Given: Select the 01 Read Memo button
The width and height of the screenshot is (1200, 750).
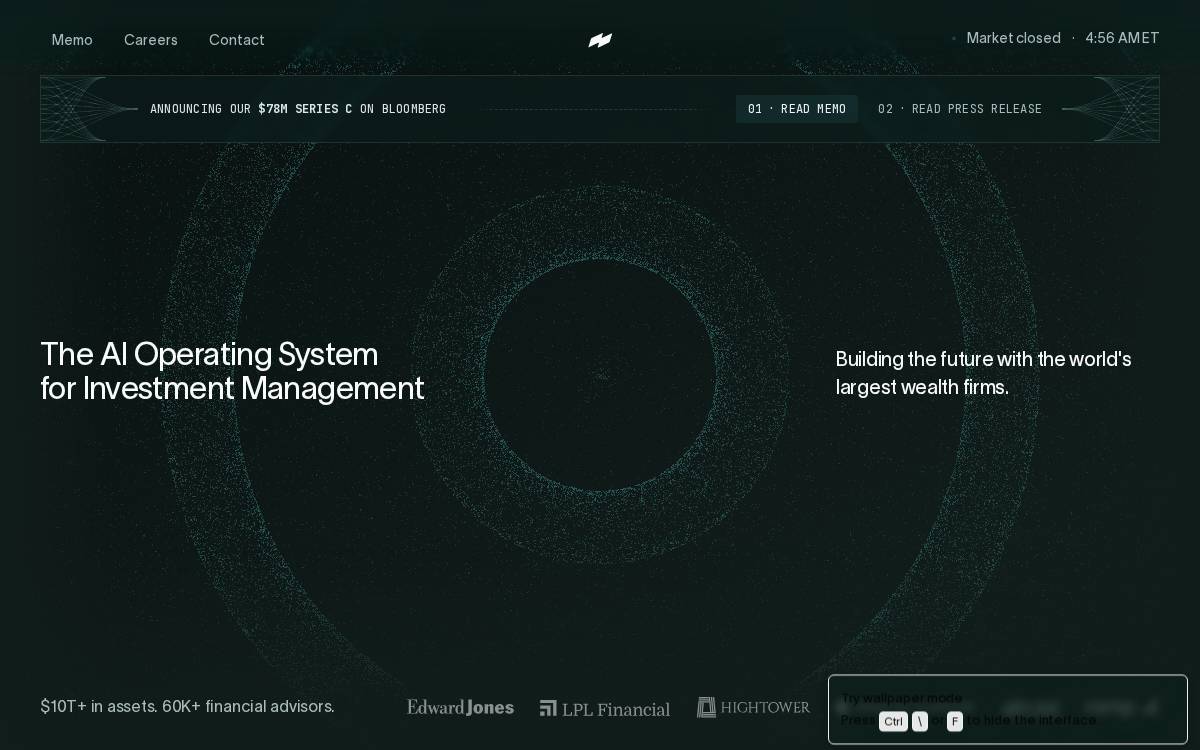Looking at the screenshot, I should [797, 109].
